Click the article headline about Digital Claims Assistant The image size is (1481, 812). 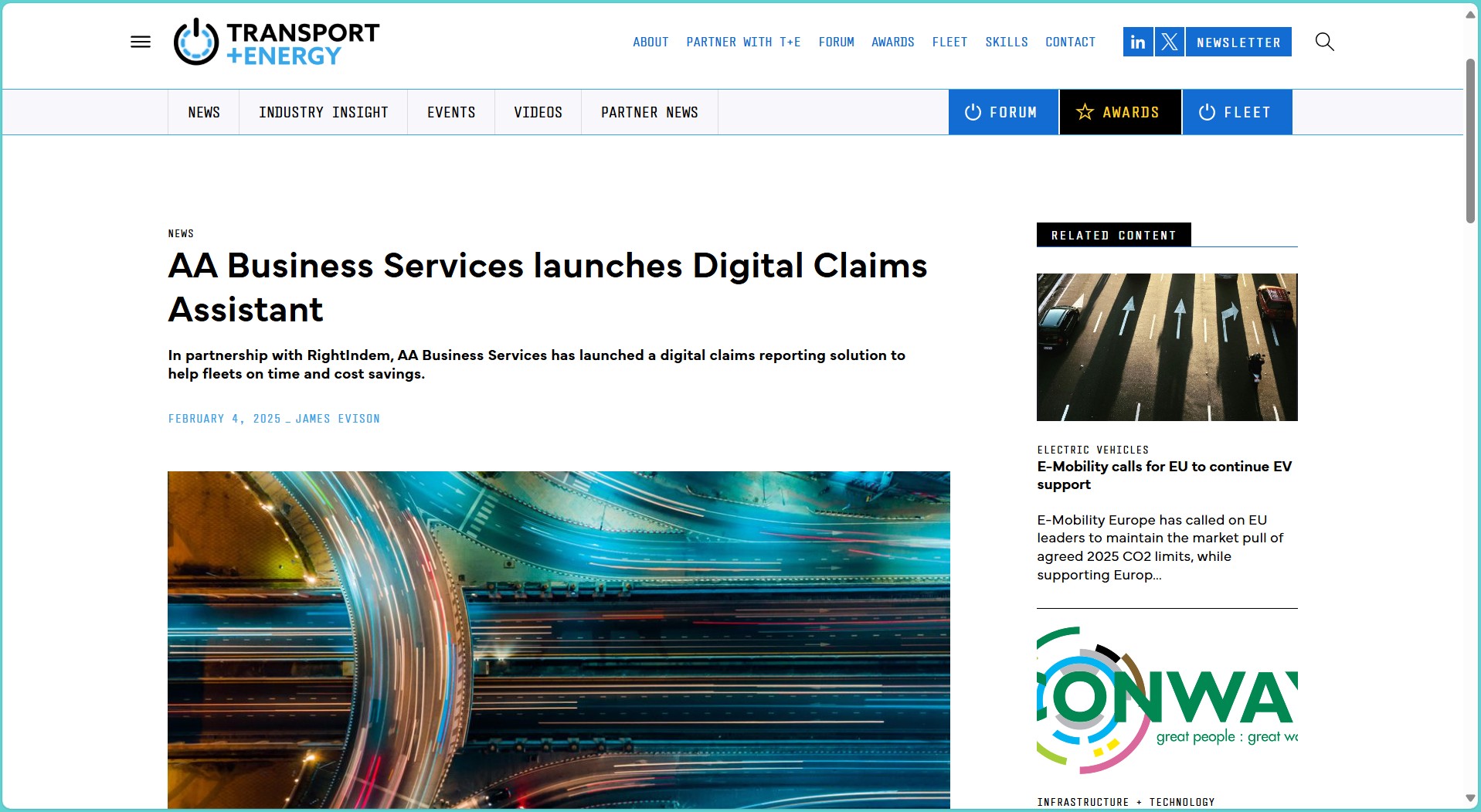[547, 287]
